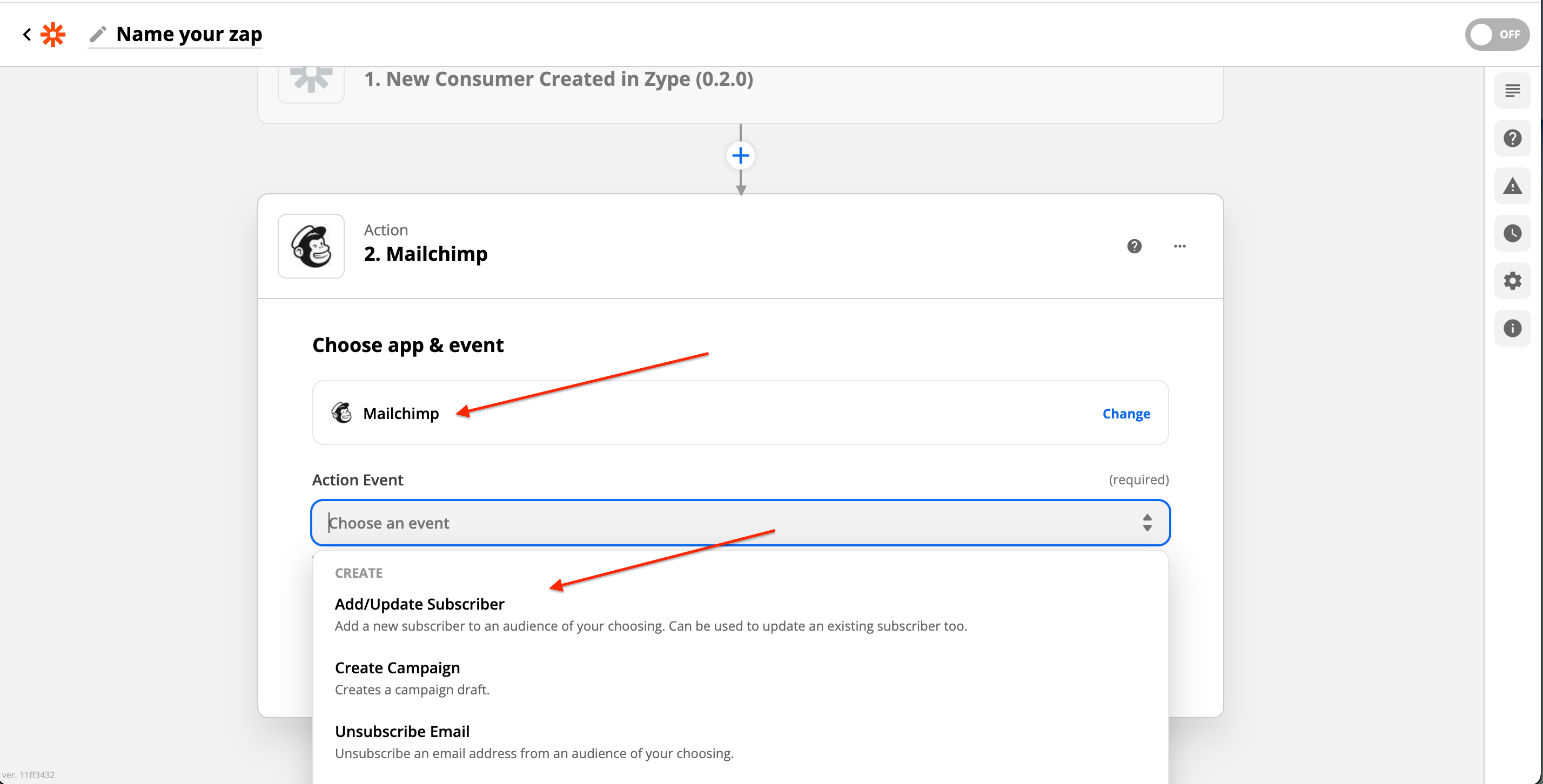
Task: Toggle the zap ON/OFF switch
Action: click(x=1497, y=35)
